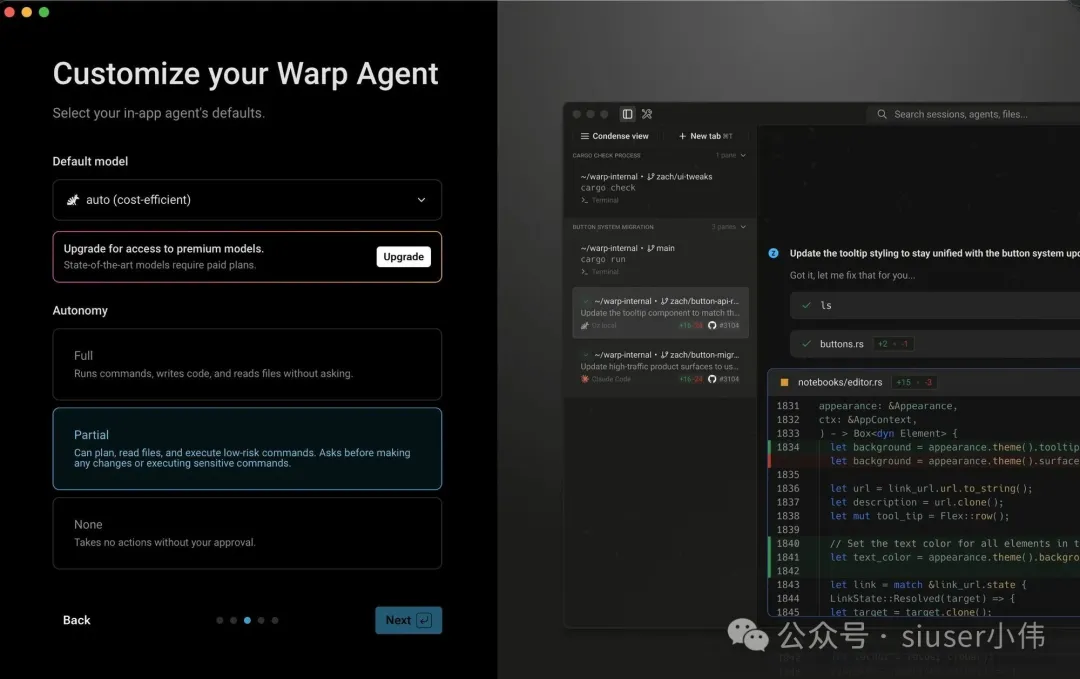Image resolution: width=1080 pixels, height=679 pixels.
Task: Select the None autonomy option
Action: (x=247, y=533)
